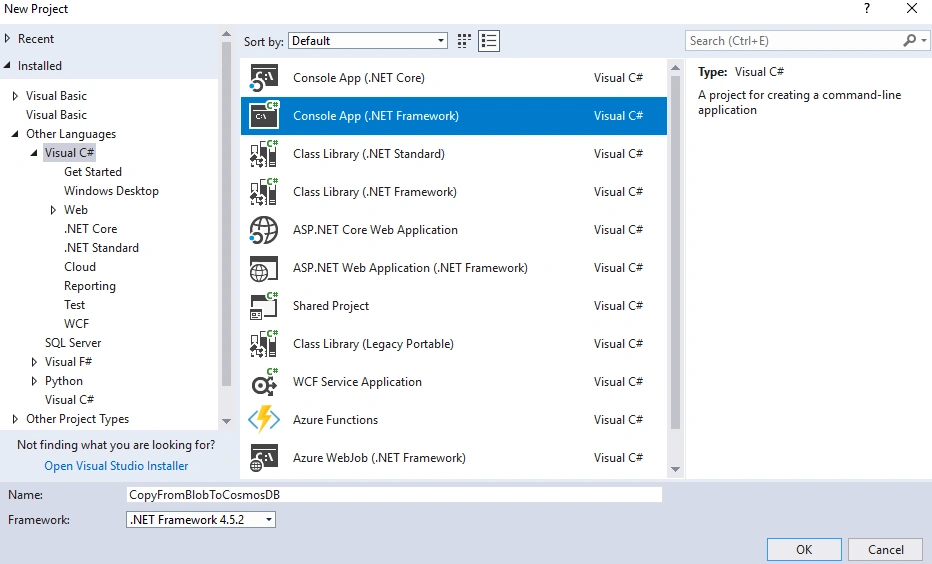This screenshot has width=932, height=564.
Task: Click the Azure WebJob (.NET Framework) icon
Action: click(x=263, y=458)
